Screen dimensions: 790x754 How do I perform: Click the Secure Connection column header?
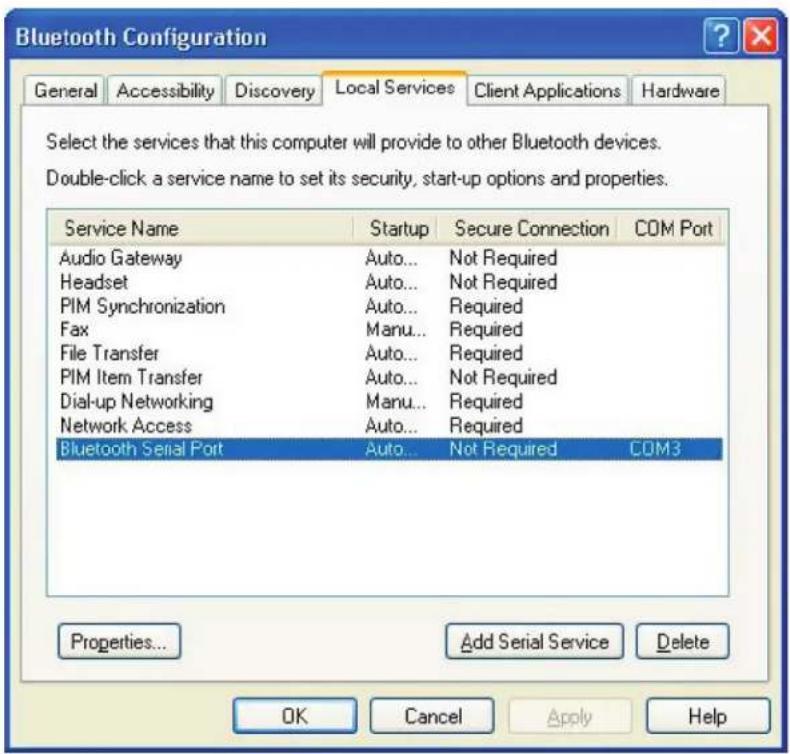[x=528, y=229]
